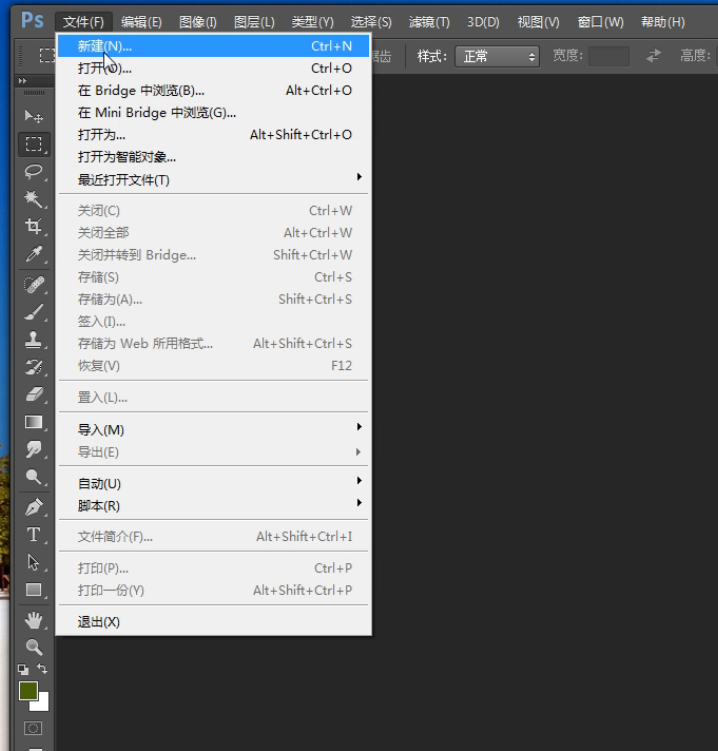Expand the toolbox double-arrow

click(x=23, y=81)
